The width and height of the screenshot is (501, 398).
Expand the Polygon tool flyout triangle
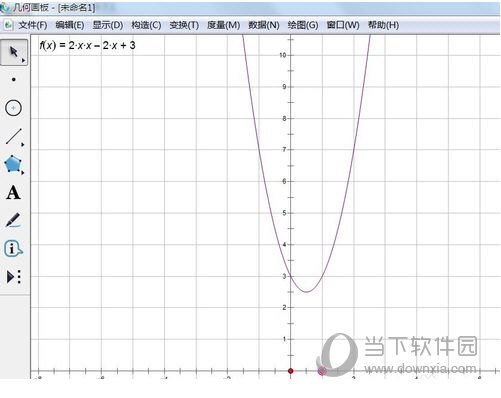click(23, 173)
